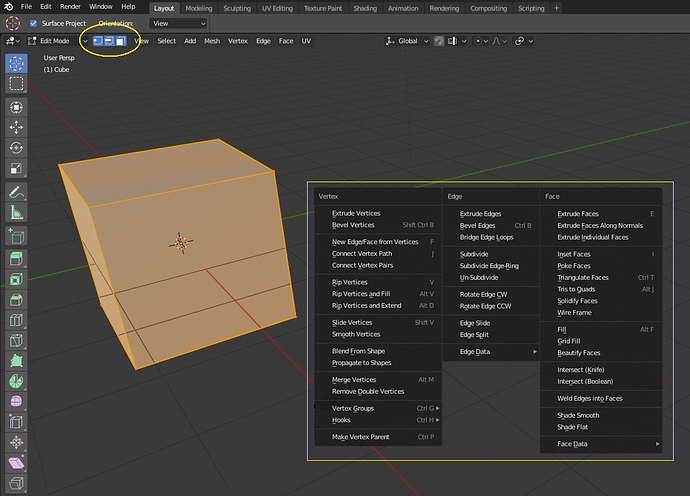Open proportional editing falloff dropdown
Viewport: 690px width, 496px height.
pos(500,41)
